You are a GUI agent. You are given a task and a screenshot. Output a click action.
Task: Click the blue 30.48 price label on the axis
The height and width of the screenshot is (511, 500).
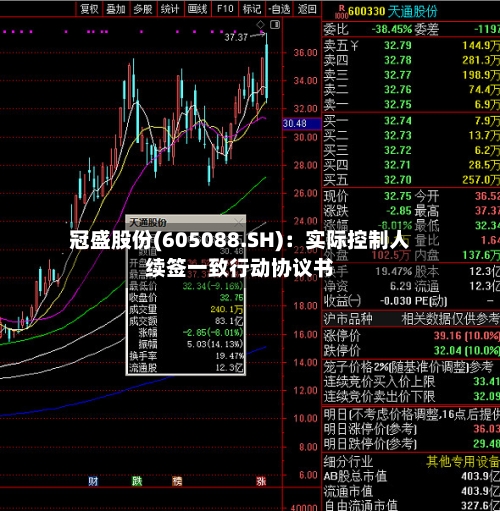tap(302, 124)
